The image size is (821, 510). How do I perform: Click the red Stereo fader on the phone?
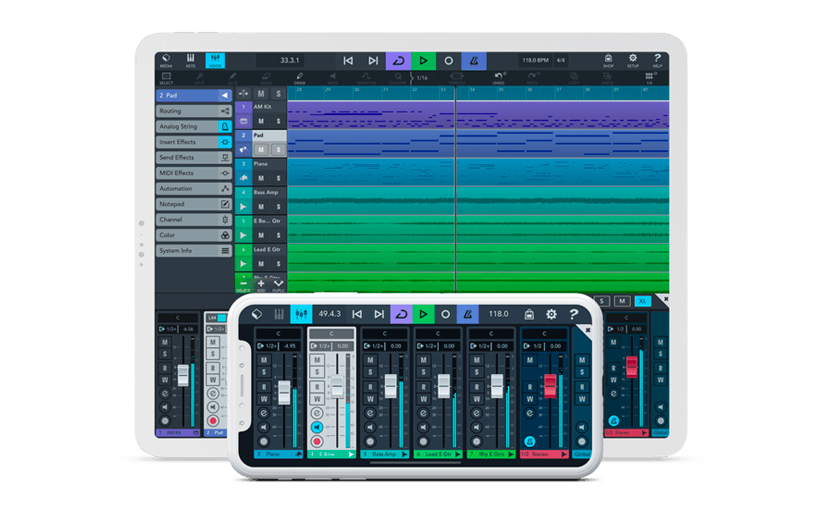click(548, 385)
